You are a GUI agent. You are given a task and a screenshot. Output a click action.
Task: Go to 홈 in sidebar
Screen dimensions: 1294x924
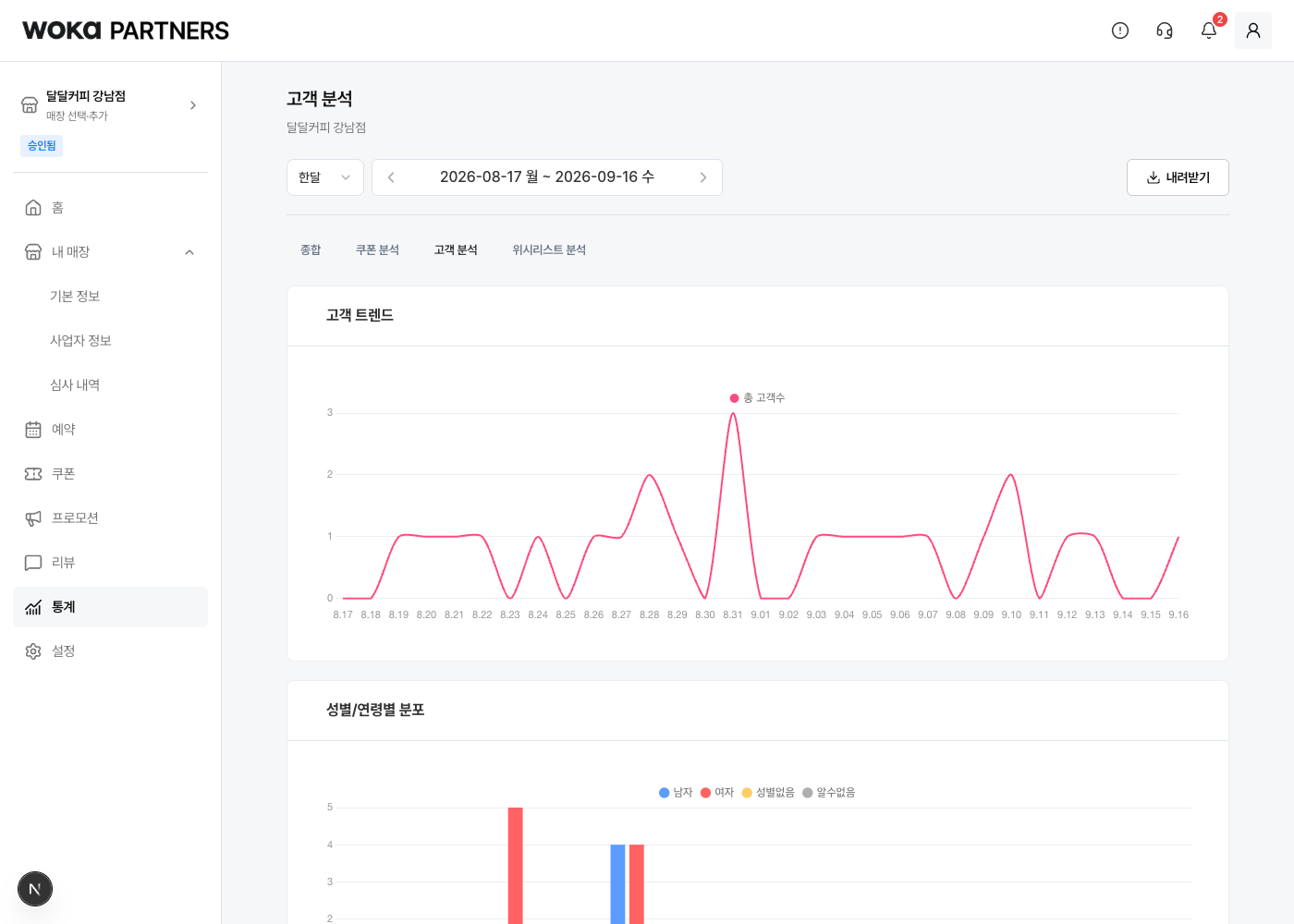click(110, 208)
